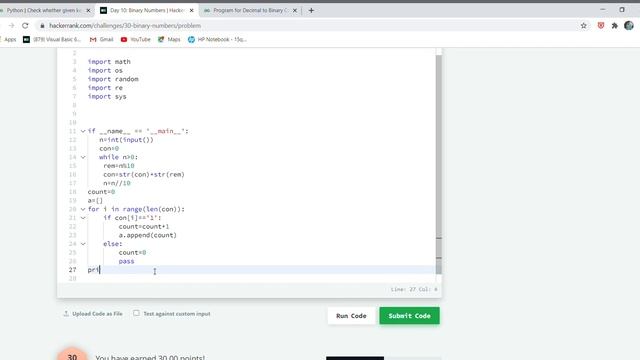640x360 pixels.
Task: Click the 'n=n//10' line
Action: [117, 183]
